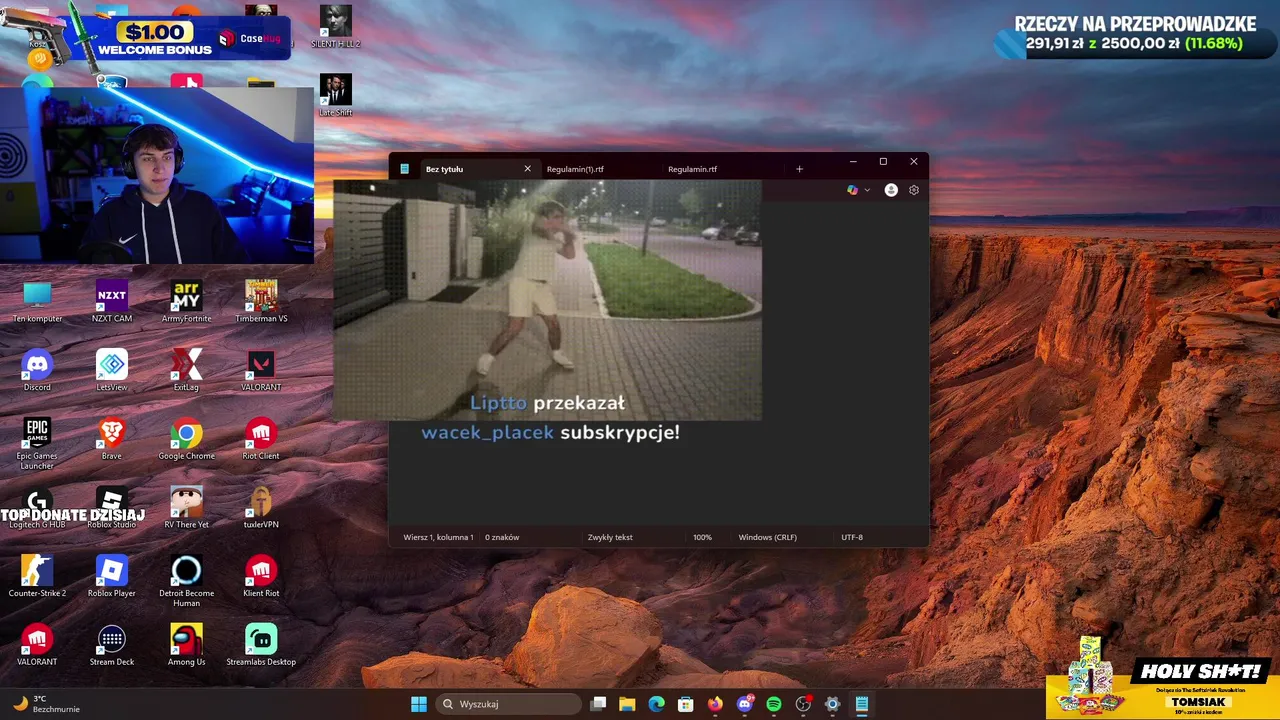Minimize the Notepad window

(x=853, y=161)
